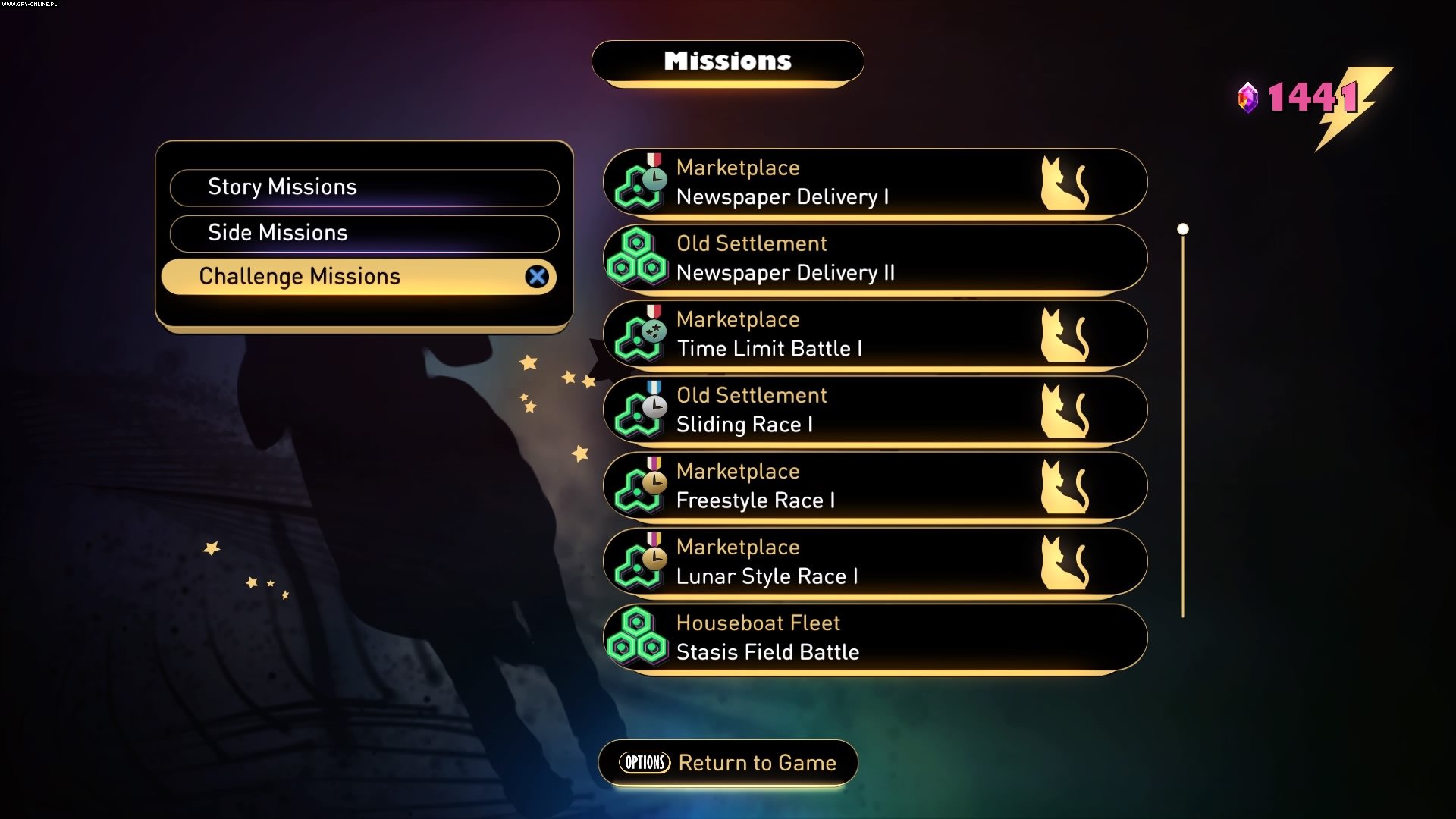
Task: Click the Missions title header
Action: (x=728, y=61)
